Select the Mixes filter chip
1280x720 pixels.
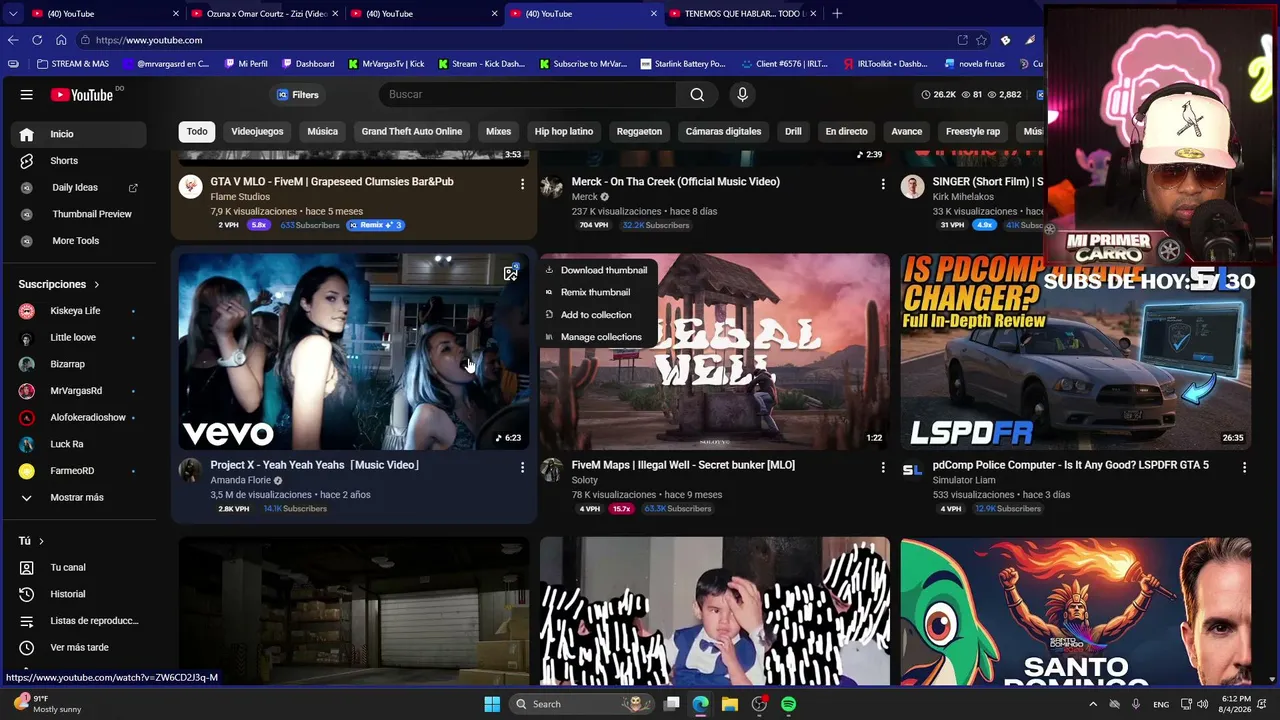[x=498, y=132]
